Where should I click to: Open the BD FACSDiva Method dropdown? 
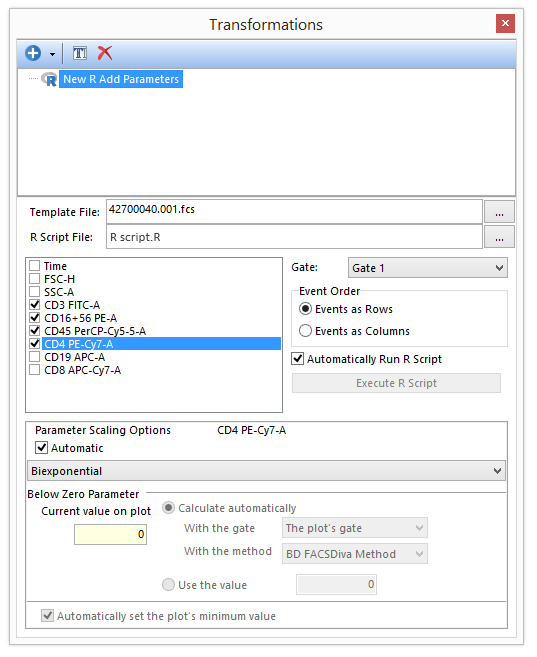click(x=355, y=554)
